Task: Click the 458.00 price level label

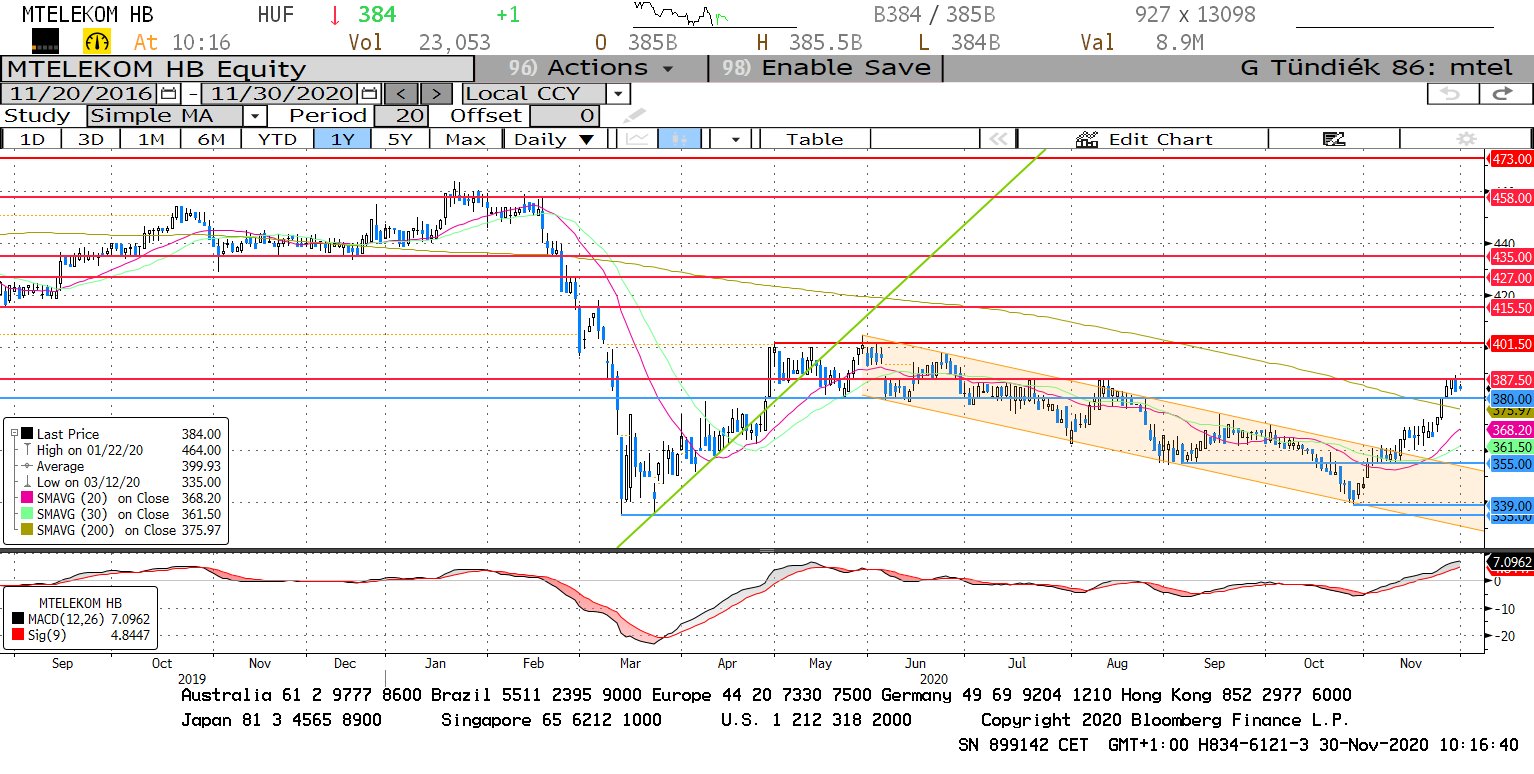Action: click(x=1511, y=198)
